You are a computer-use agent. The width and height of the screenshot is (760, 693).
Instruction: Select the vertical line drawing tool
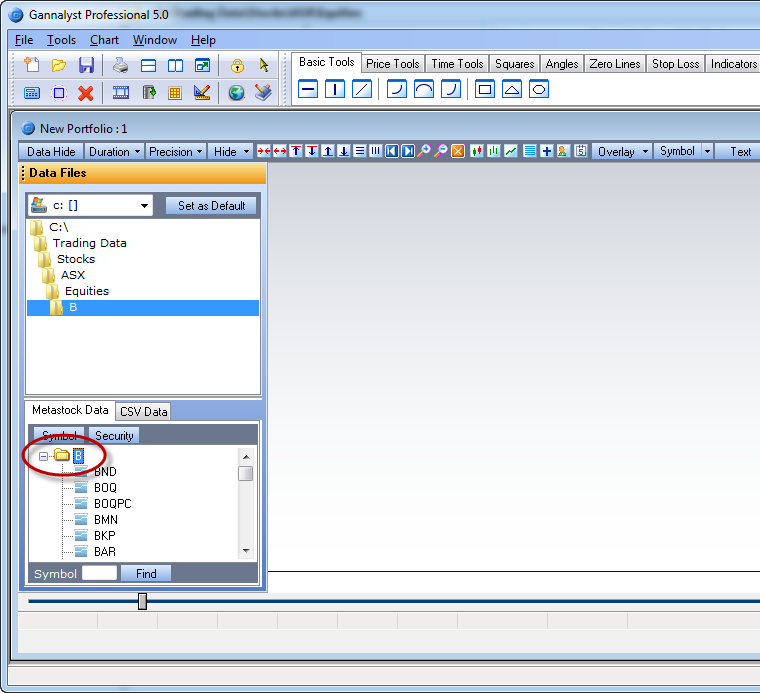pos(335,89)
